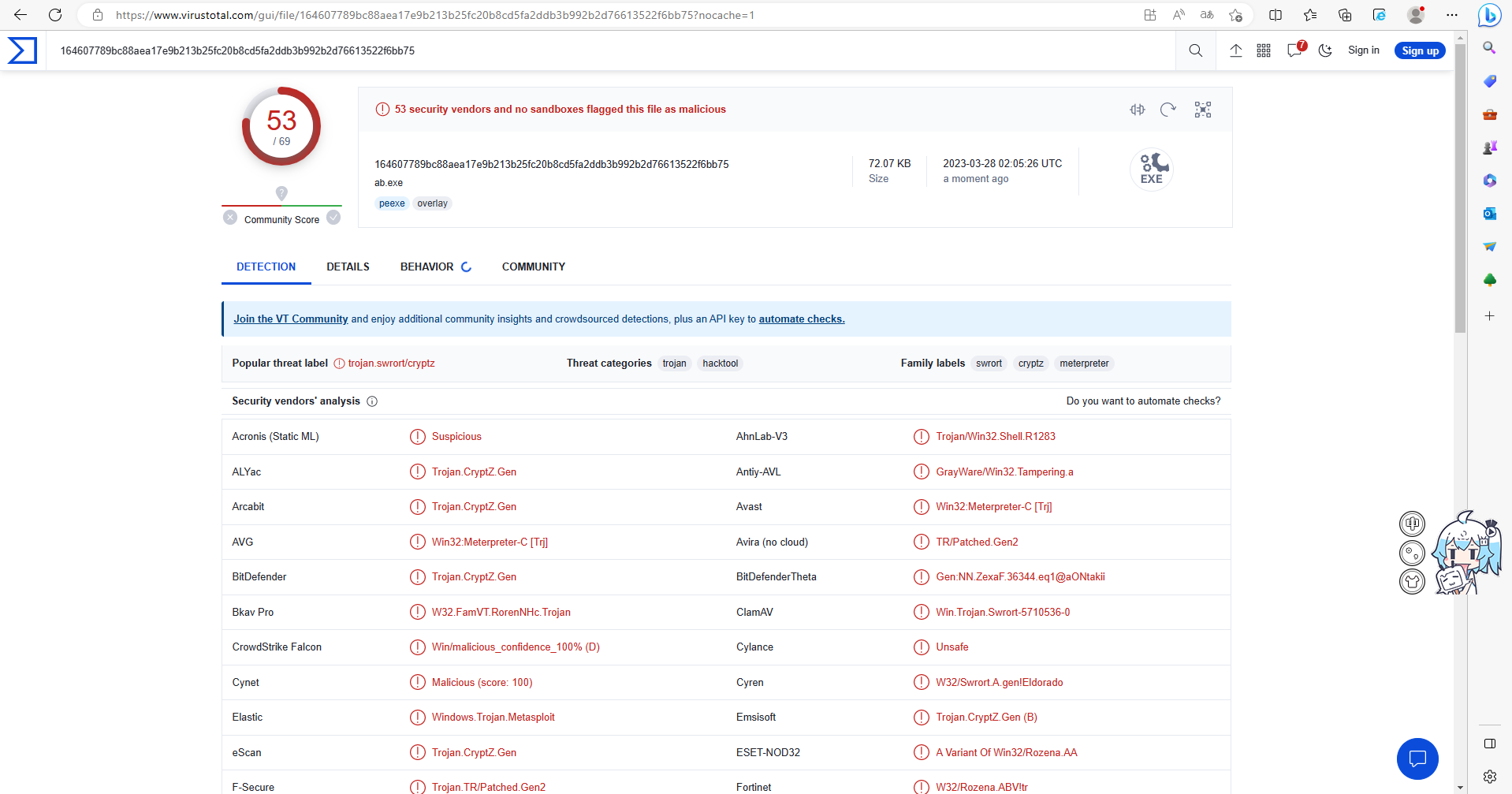Click the trojan threat category tag
Image resolution: width=1512 pixels, height=794 pixels.
pyautogui.click(x=674, y=363)
